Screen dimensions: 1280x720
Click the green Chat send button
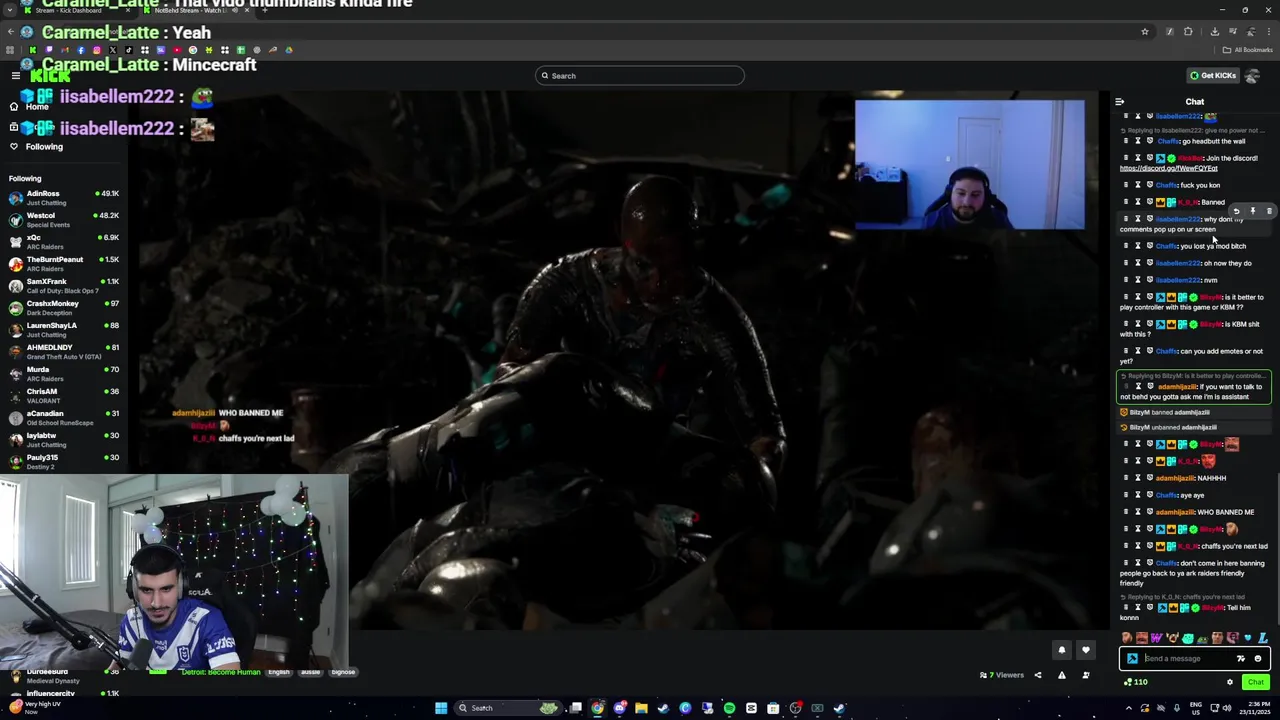(x=1256, y=682)
